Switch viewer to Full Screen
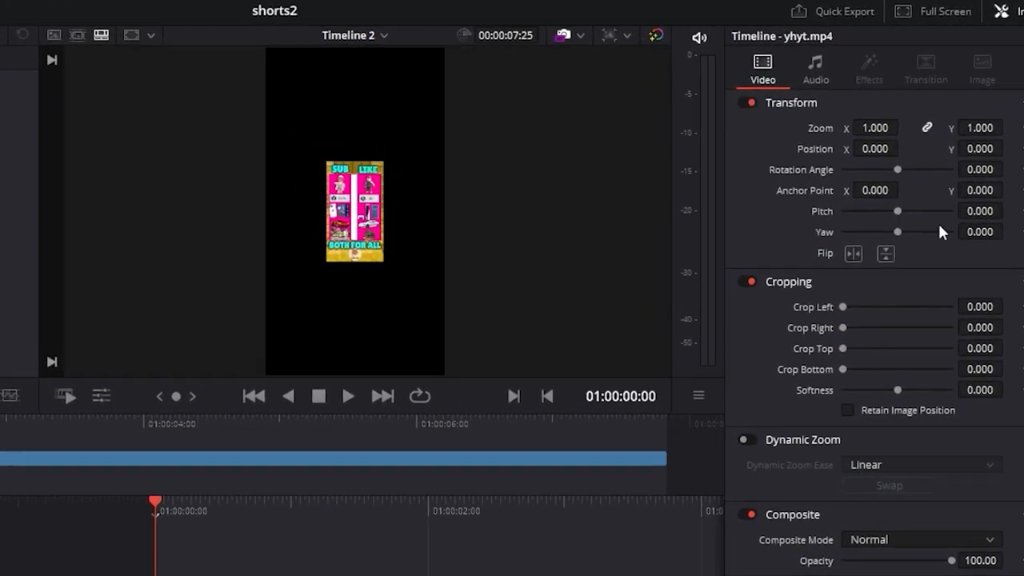This screenshot has height=576, width=1024. click(x=933, y=11)
